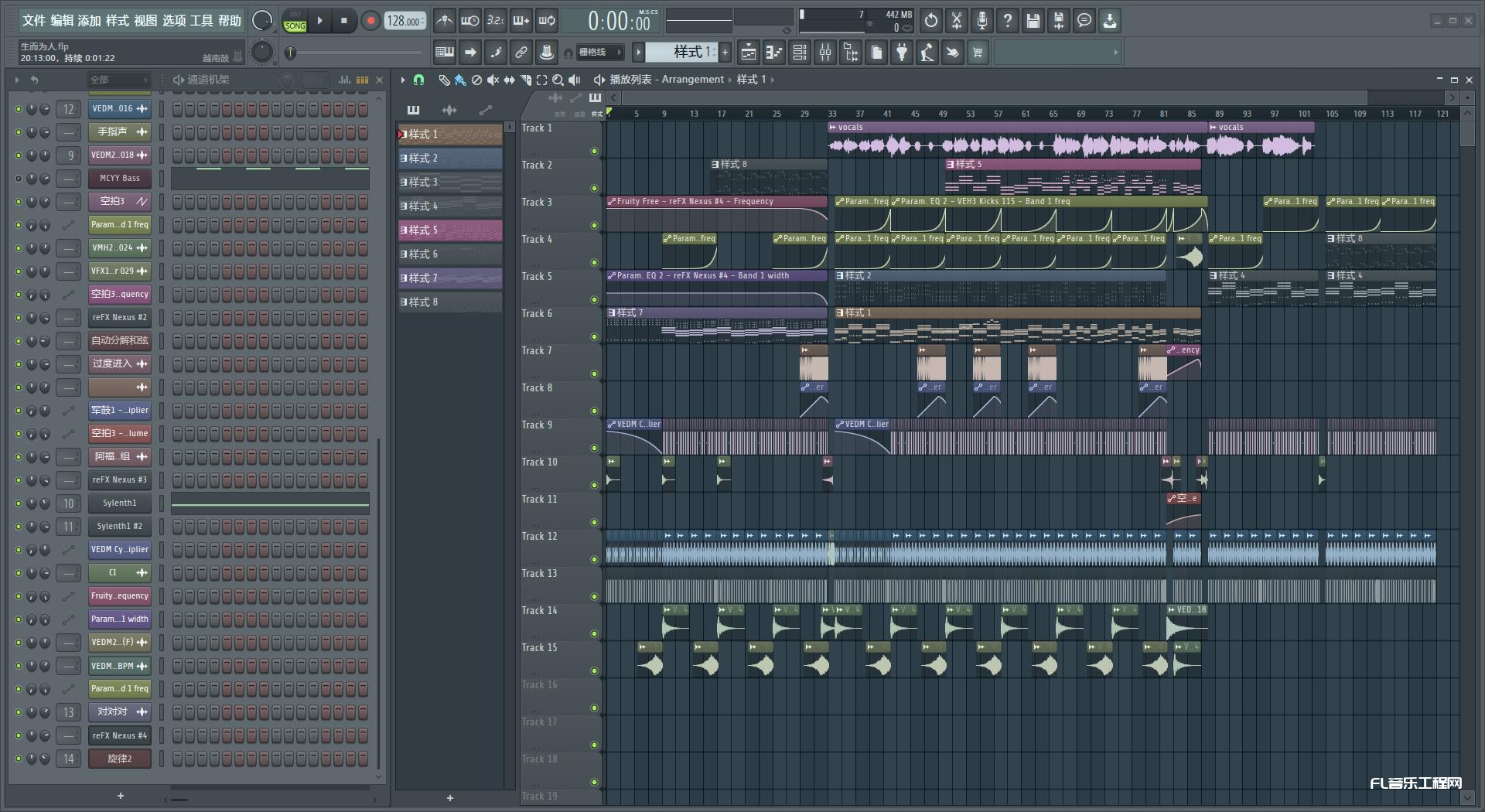Adjust the master volume knob
This screenshot has height=812, width=1485.
click(x=263, y=21)
